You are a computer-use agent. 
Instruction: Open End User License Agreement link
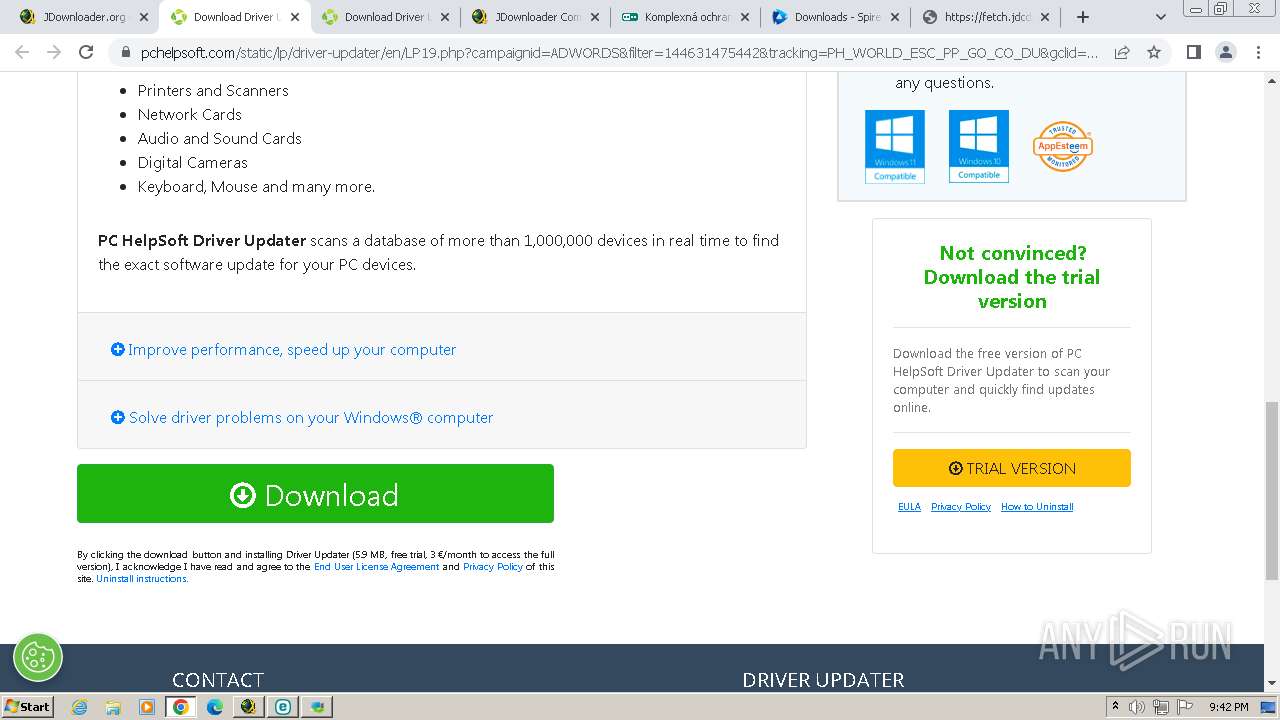[x=376, y=567]
